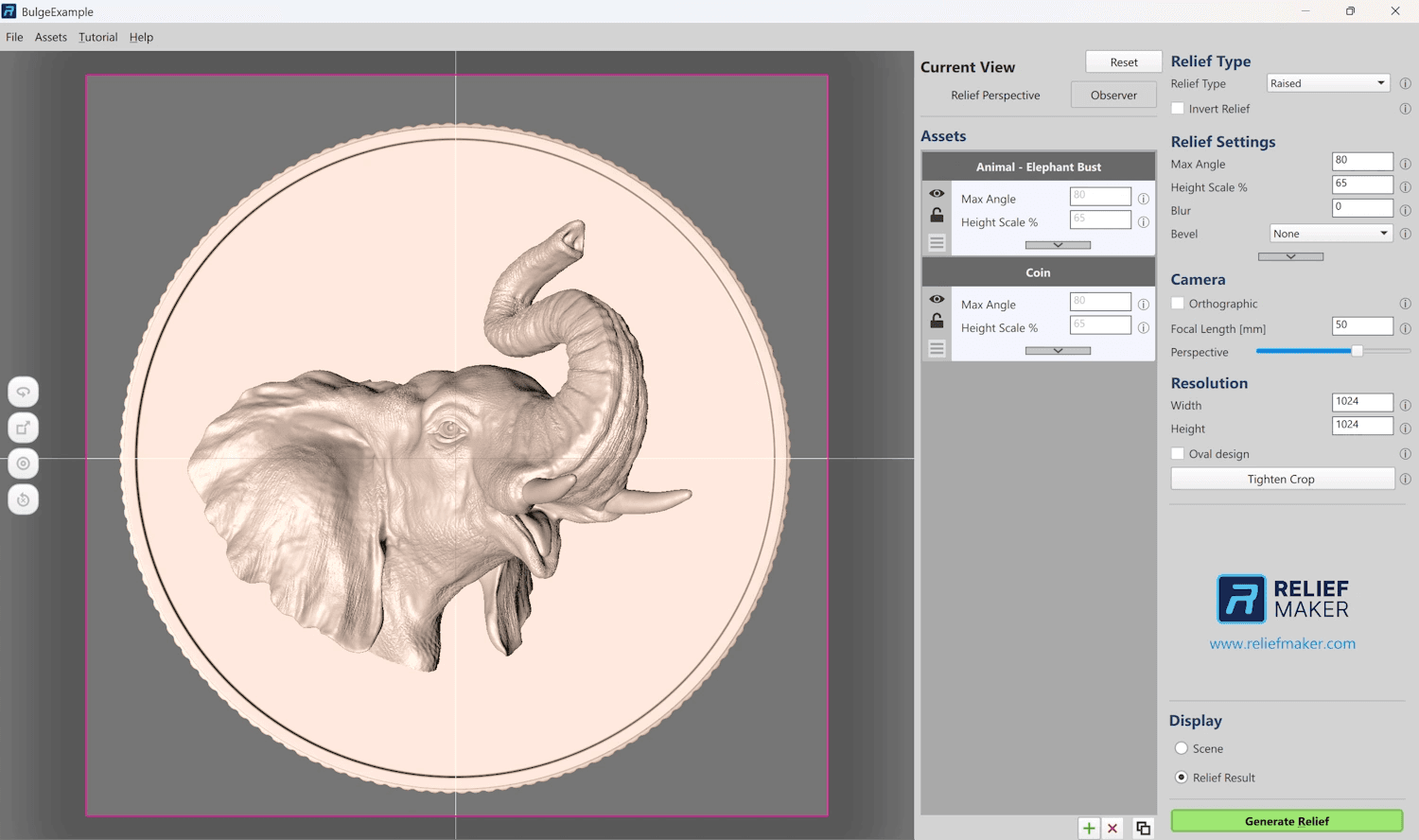Add a new asset with green plus
Image resolution: width=1419 pixels, height=840 pixels.
click(1089, 829)
